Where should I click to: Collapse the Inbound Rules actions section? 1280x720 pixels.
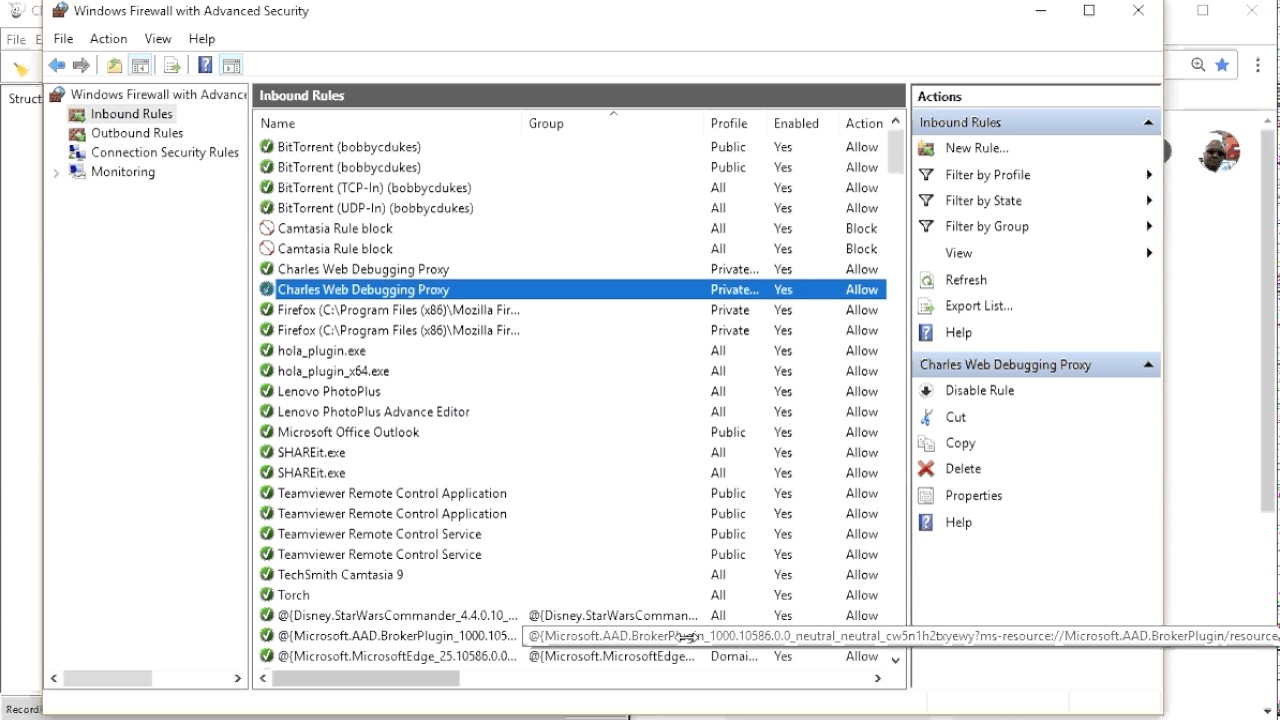[x=1148, y=122]
